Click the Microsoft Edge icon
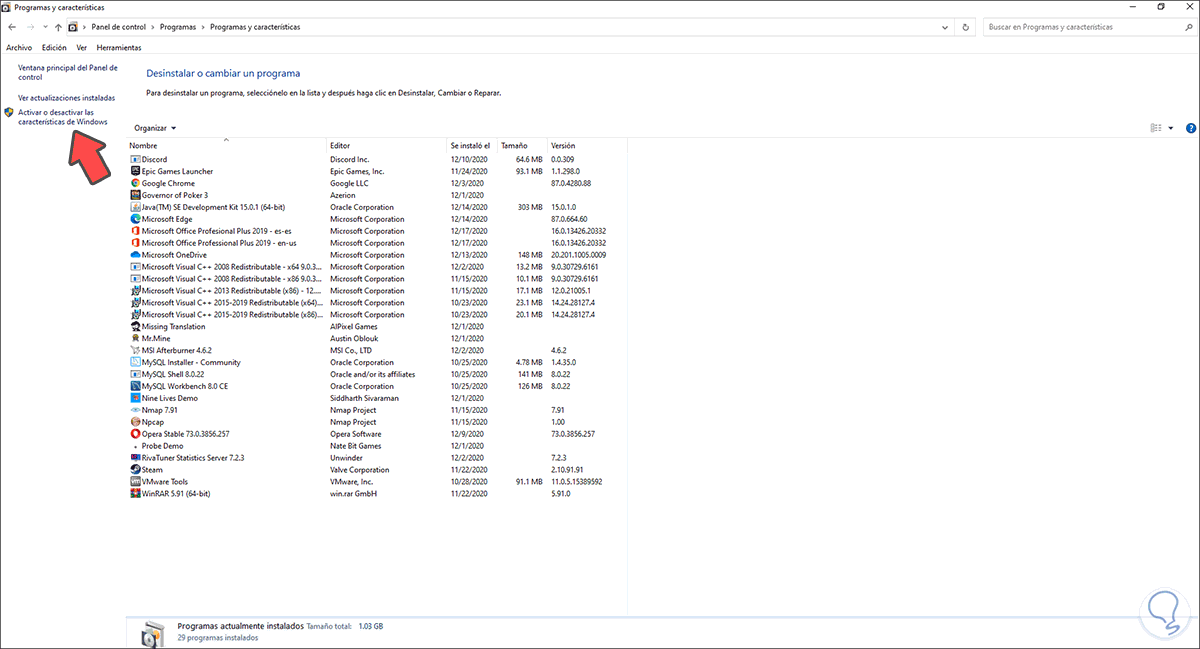Viewport: 1200px width, 649px height. click(135, 219)
